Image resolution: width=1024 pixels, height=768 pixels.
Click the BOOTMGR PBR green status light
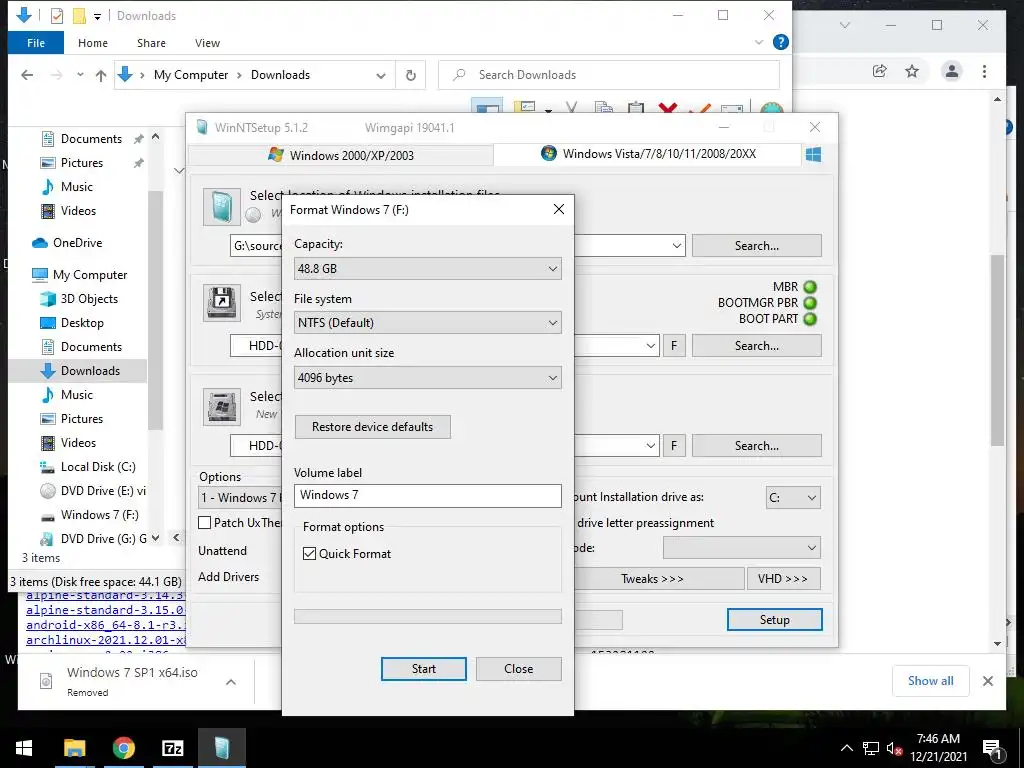[x=810, y=303]
